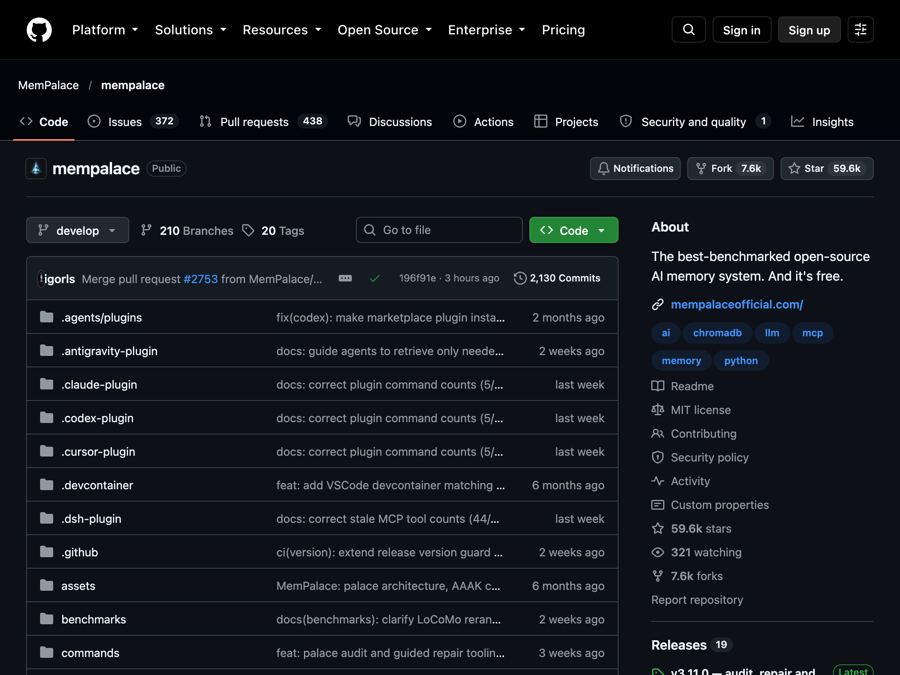Expand the Open Source menu
The image size is (900, 675).
click(x=385, y=30)
